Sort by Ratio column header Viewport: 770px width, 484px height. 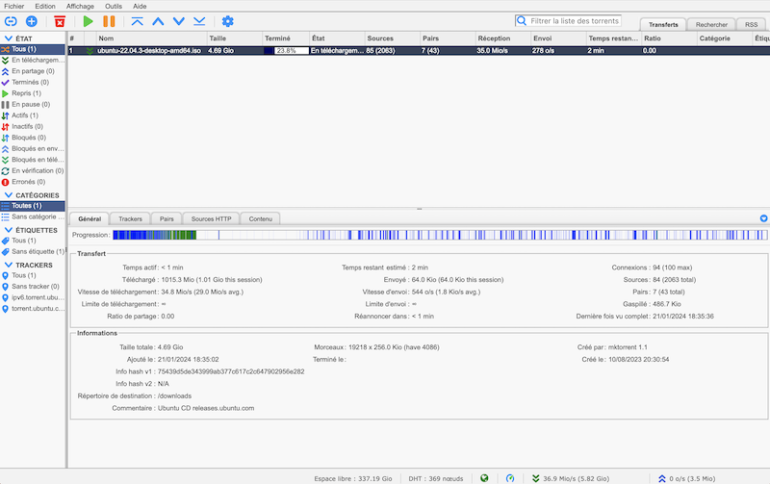pos(669,38)
